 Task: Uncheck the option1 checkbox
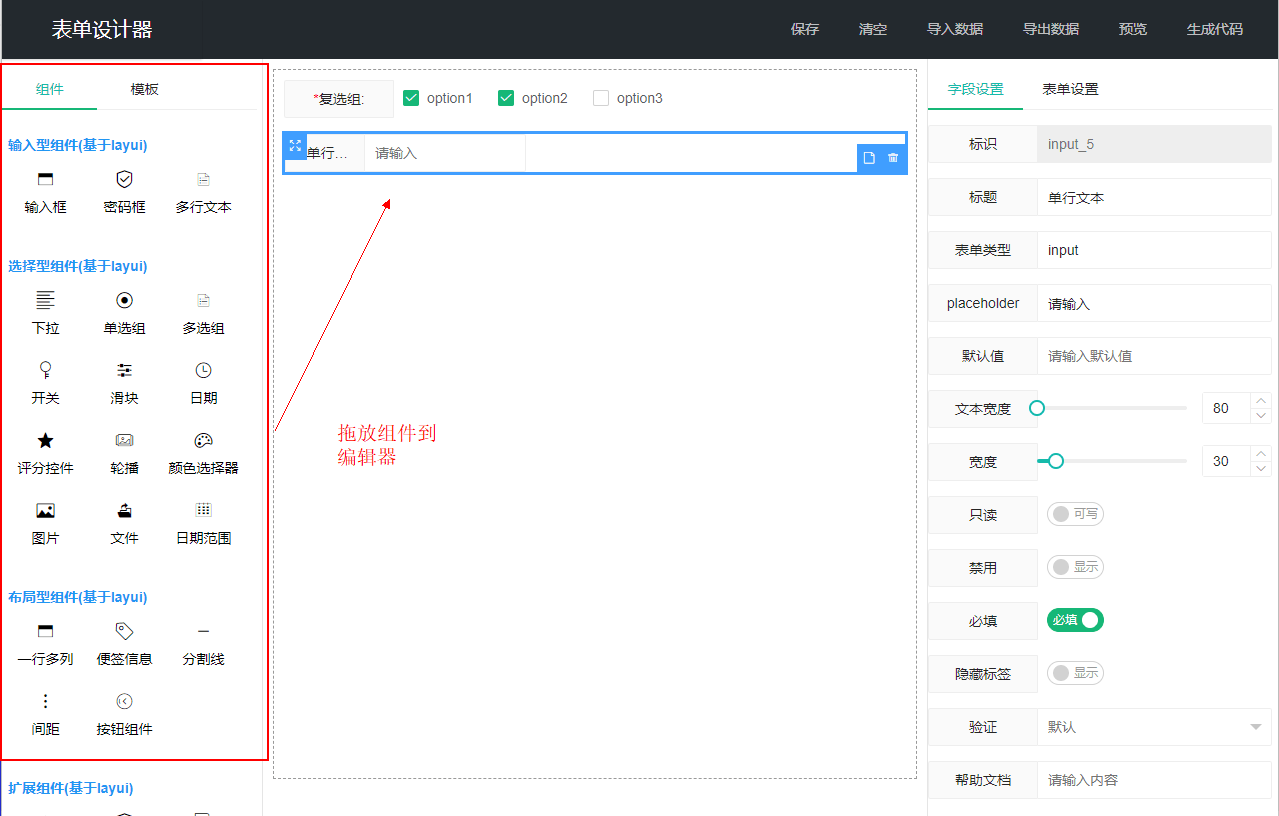tap(411, 98)
